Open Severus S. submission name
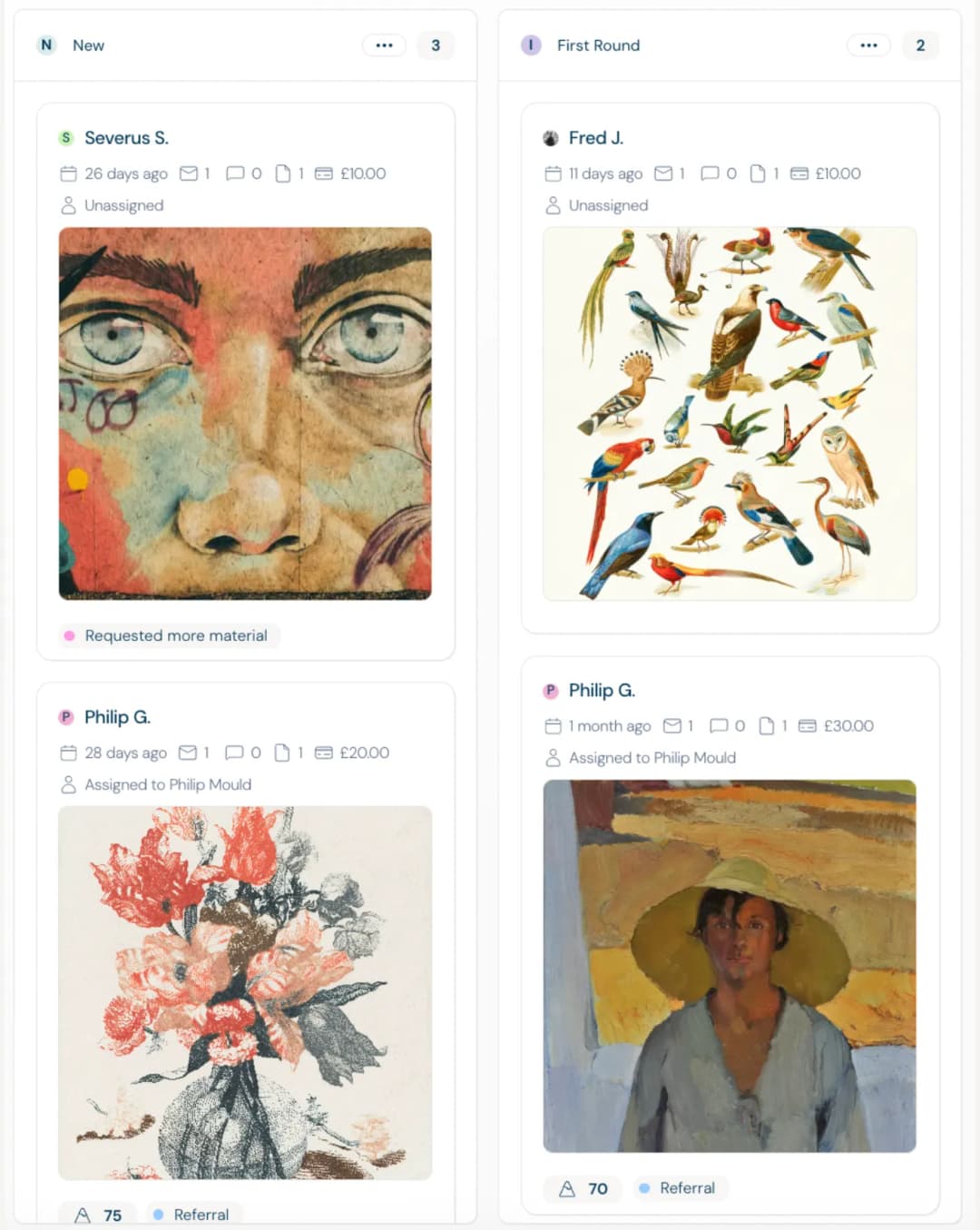 (x=126, y=138)
